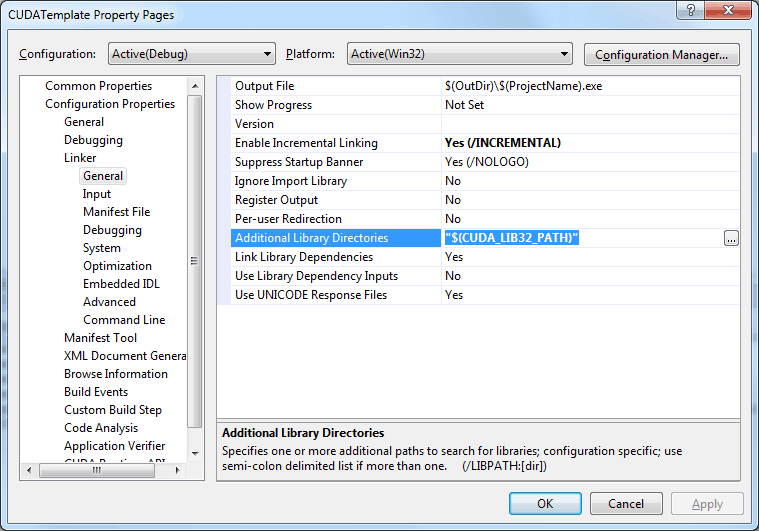Select Custom Build Step in the tree
This screenshot has width=759, height=531.
pos(113,410)
